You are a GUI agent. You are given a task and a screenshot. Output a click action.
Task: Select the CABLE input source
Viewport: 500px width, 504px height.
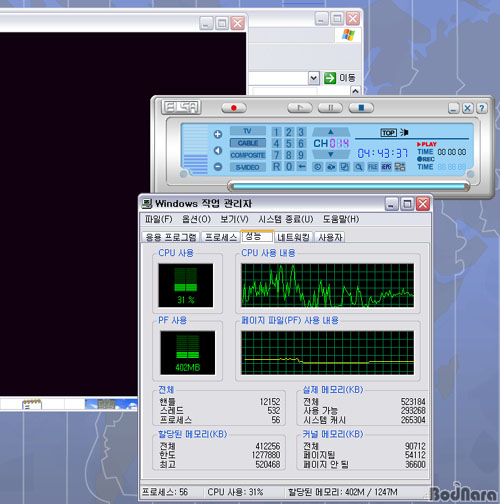(x=248, y=143)
